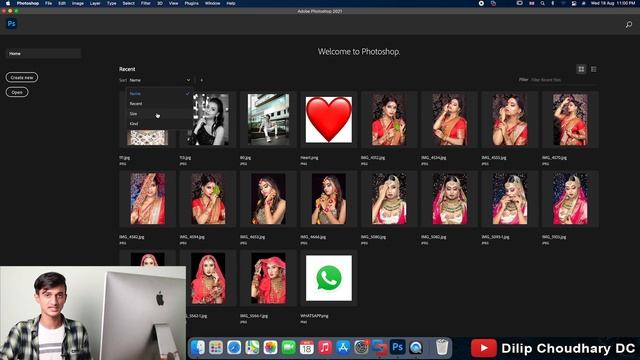The height and width of the screenshot is (360, 640).
Task: Open Launchpad from the Dock
Action: (216, 348)
